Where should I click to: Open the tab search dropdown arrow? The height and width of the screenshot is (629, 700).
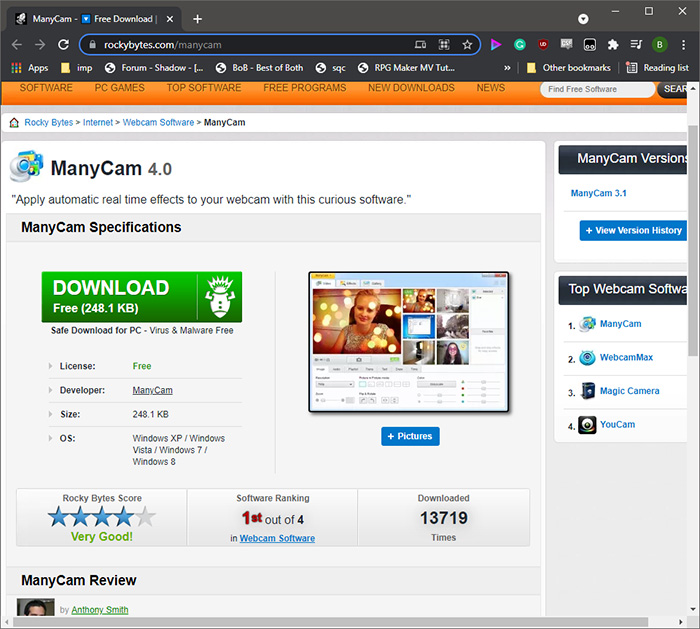tap(583, 19)
